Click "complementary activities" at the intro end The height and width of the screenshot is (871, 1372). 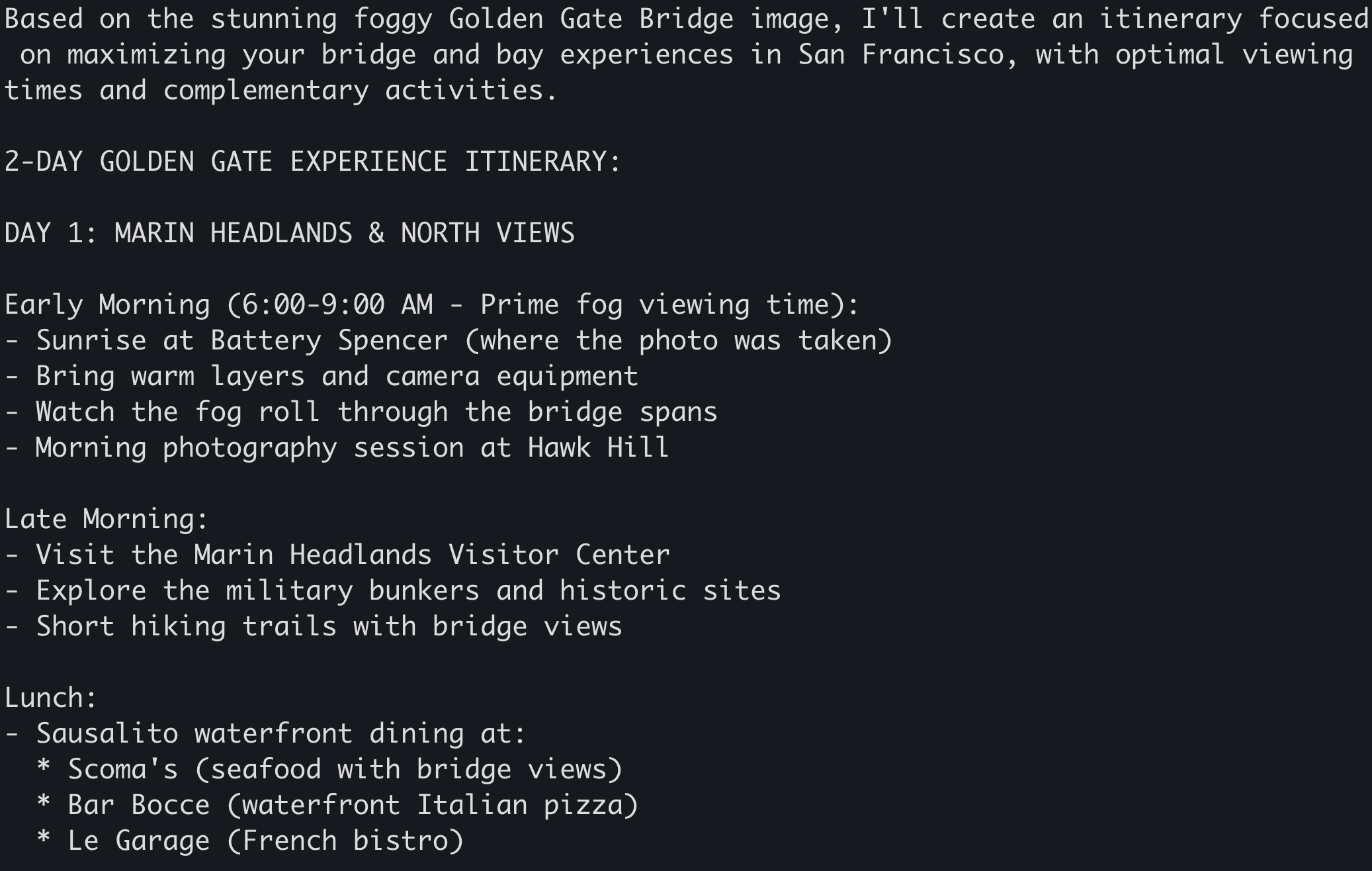click(x=360, y=91)
